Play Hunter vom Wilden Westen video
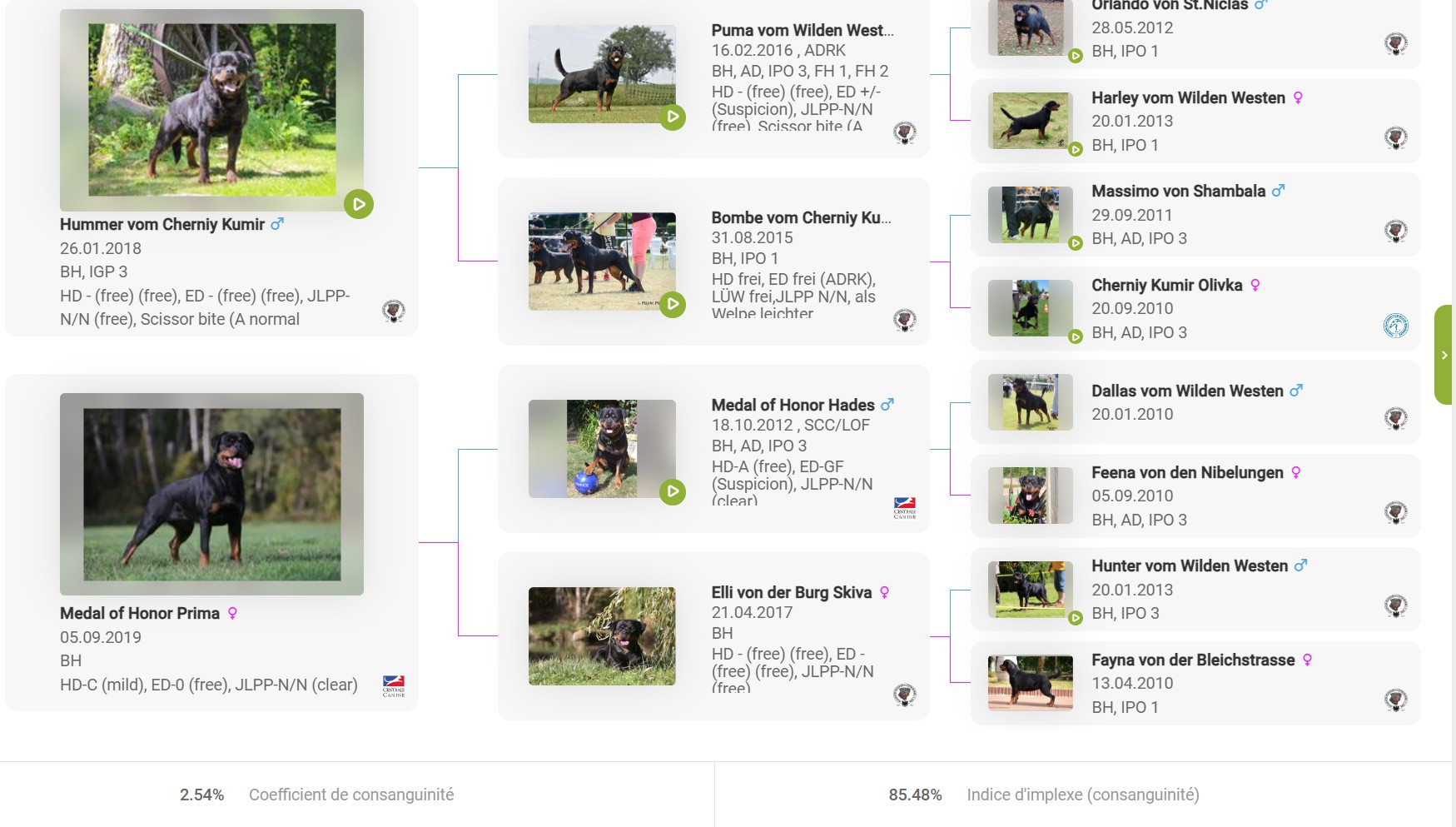 (x=1076, y=618)
